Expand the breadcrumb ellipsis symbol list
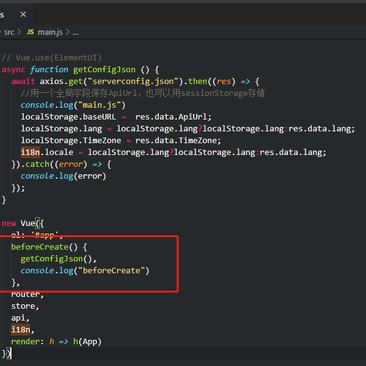Image resolution: width=366 pixels, height=366 pixels. 75,32
